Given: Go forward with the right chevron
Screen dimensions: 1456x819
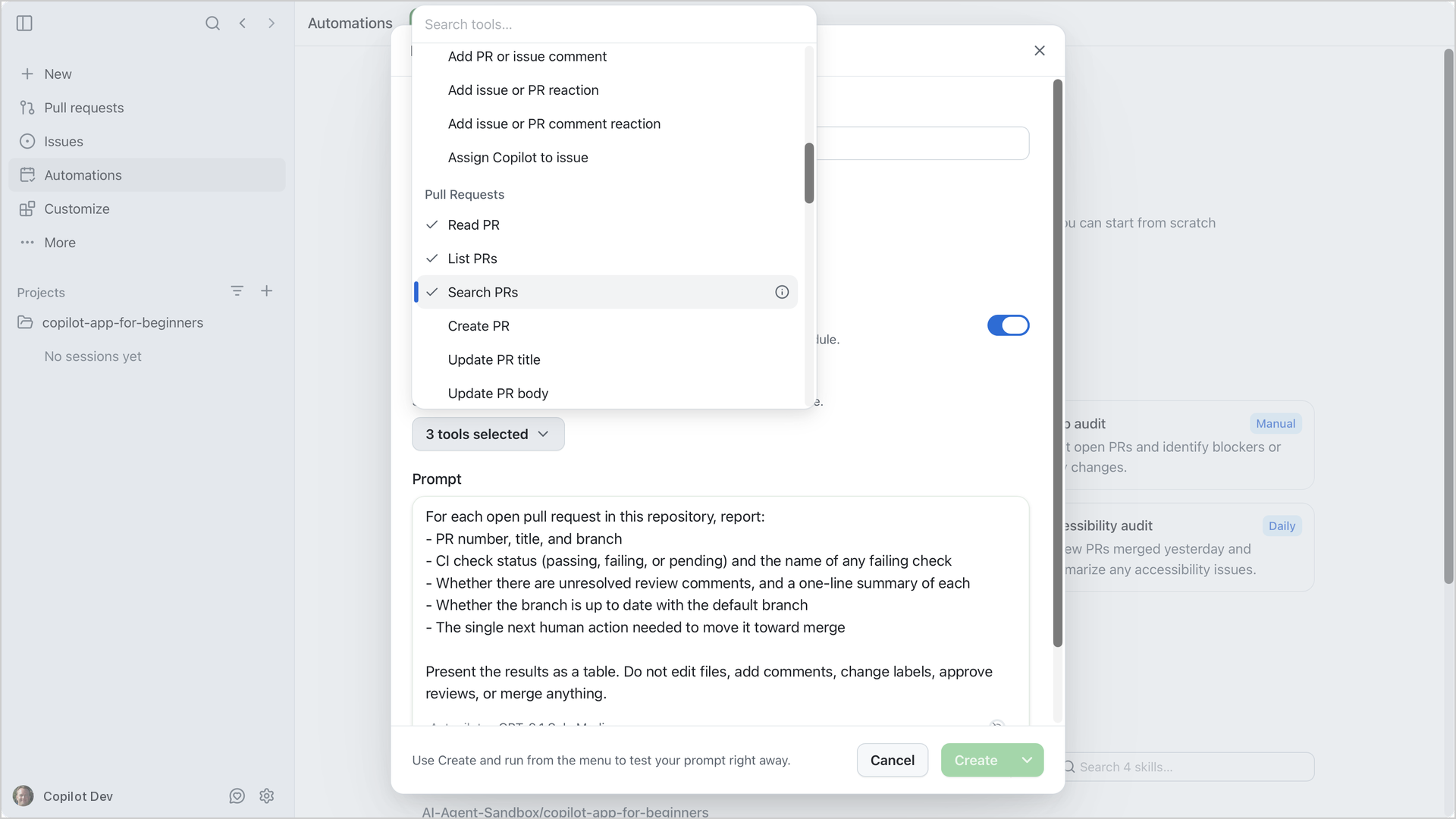Looking at the screenshot, I should [271, 24].
